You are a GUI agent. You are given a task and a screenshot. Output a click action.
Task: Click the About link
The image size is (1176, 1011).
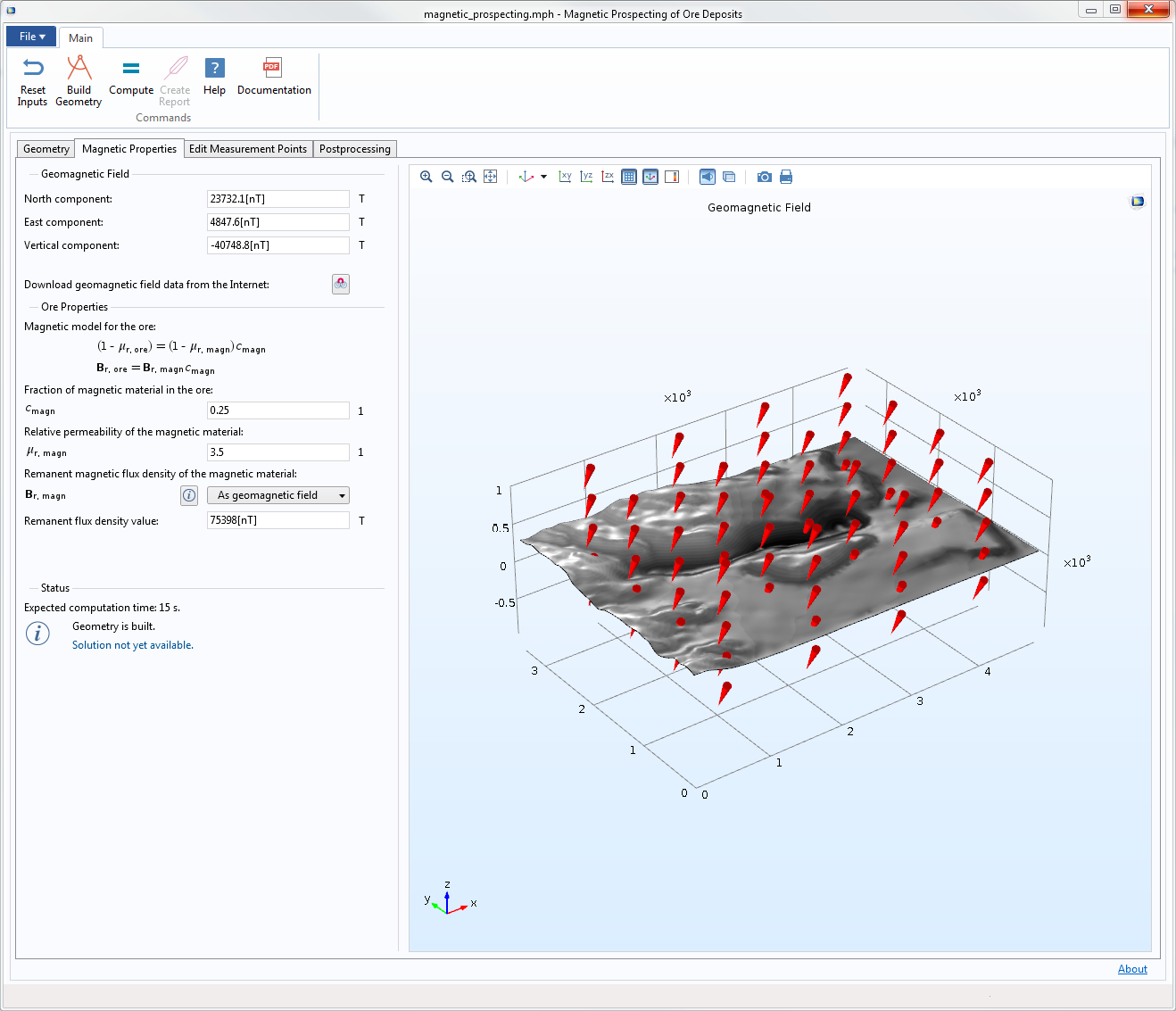tap(1132, 969)
